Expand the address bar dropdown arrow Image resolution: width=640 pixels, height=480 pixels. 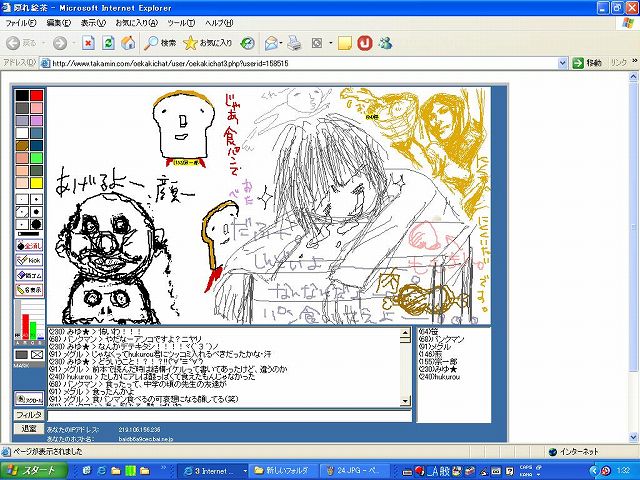(562, 63)
